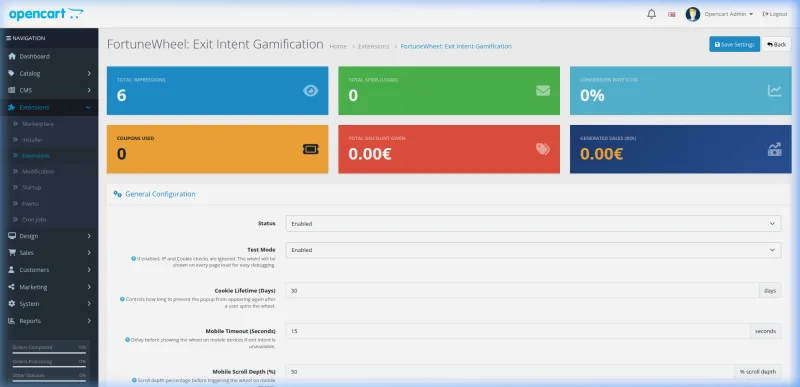Click the Design monitor icon
This screenshot has width=800, height=387.
tap(12, 236)
